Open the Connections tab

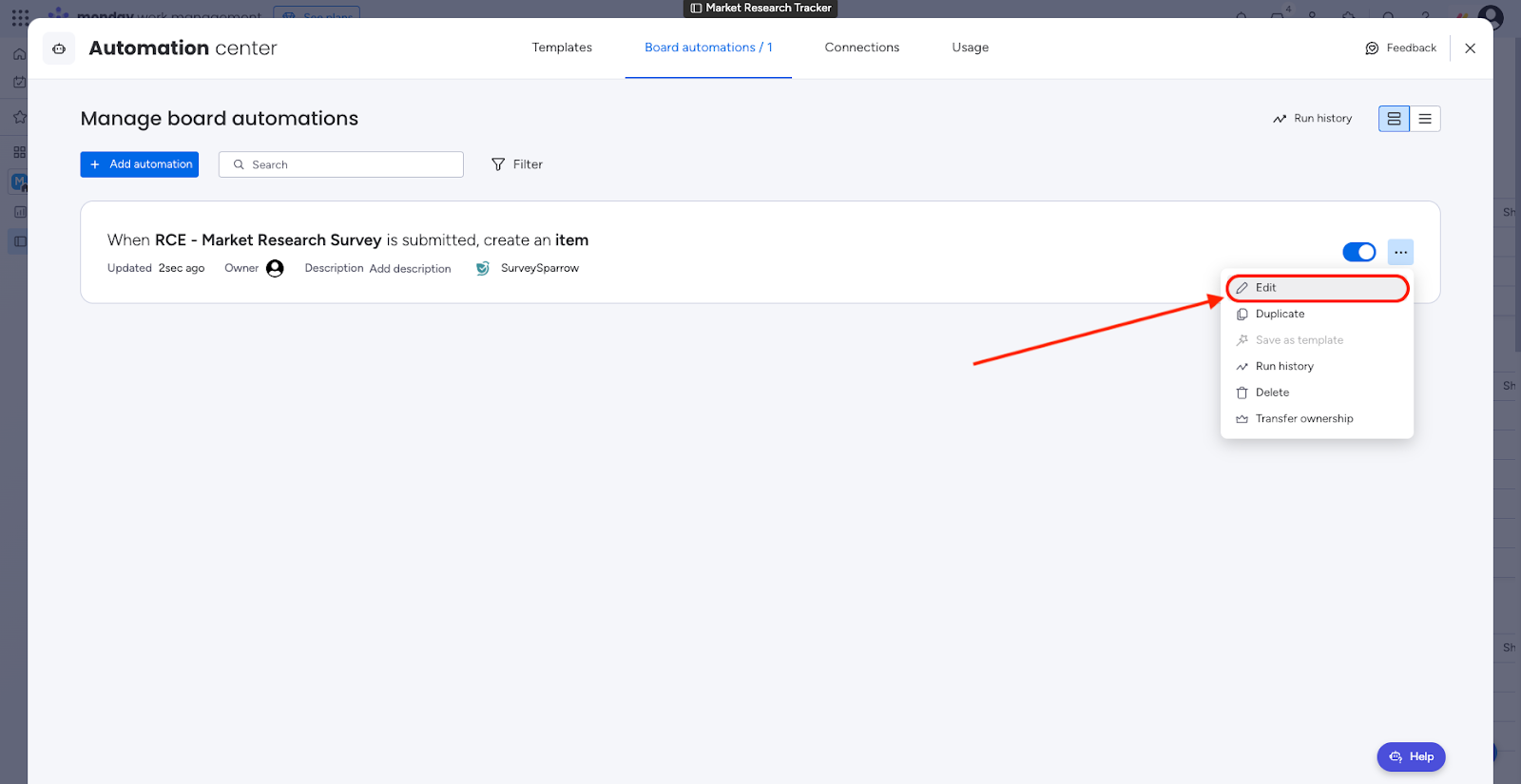(x=861, y=48)
